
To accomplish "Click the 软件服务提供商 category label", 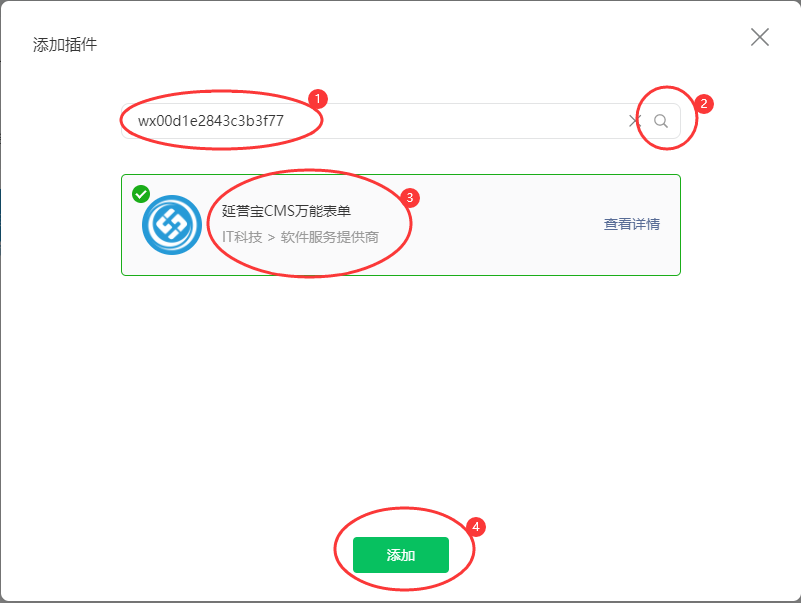I will (329, 237).
